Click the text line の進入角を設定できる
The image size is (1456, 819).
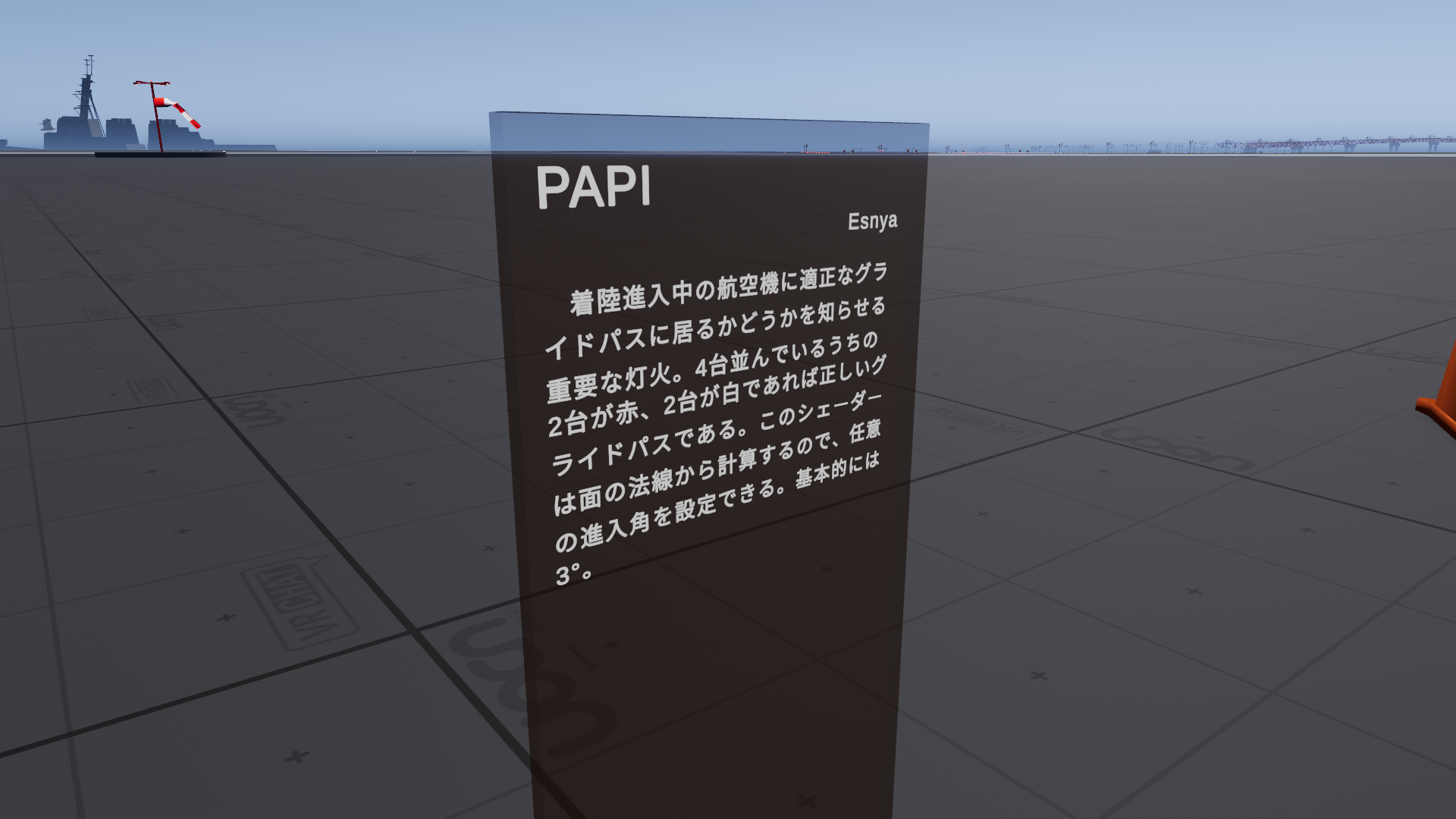pos(717,502)
